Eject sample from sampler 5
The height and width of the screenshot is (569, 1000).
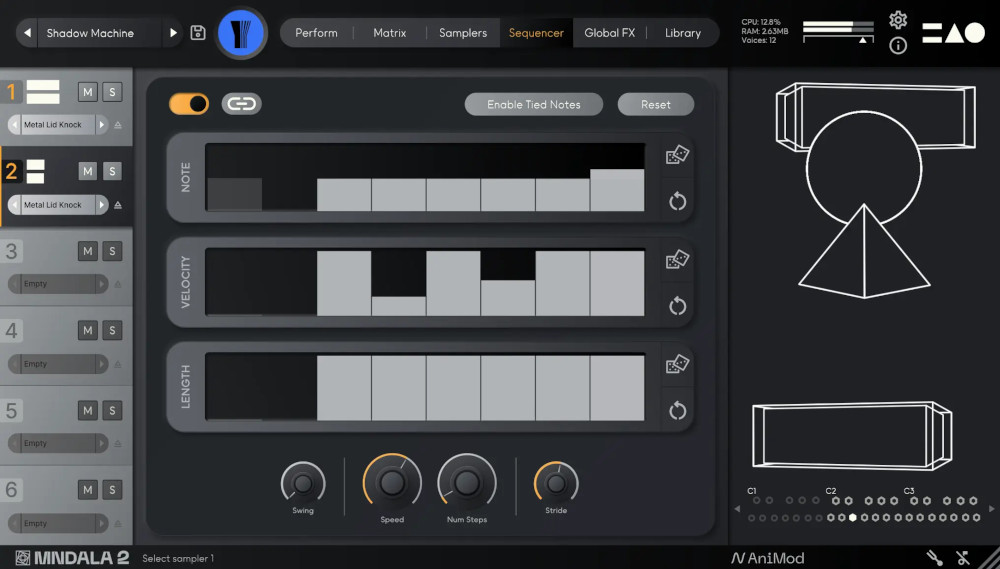point(118,444)
